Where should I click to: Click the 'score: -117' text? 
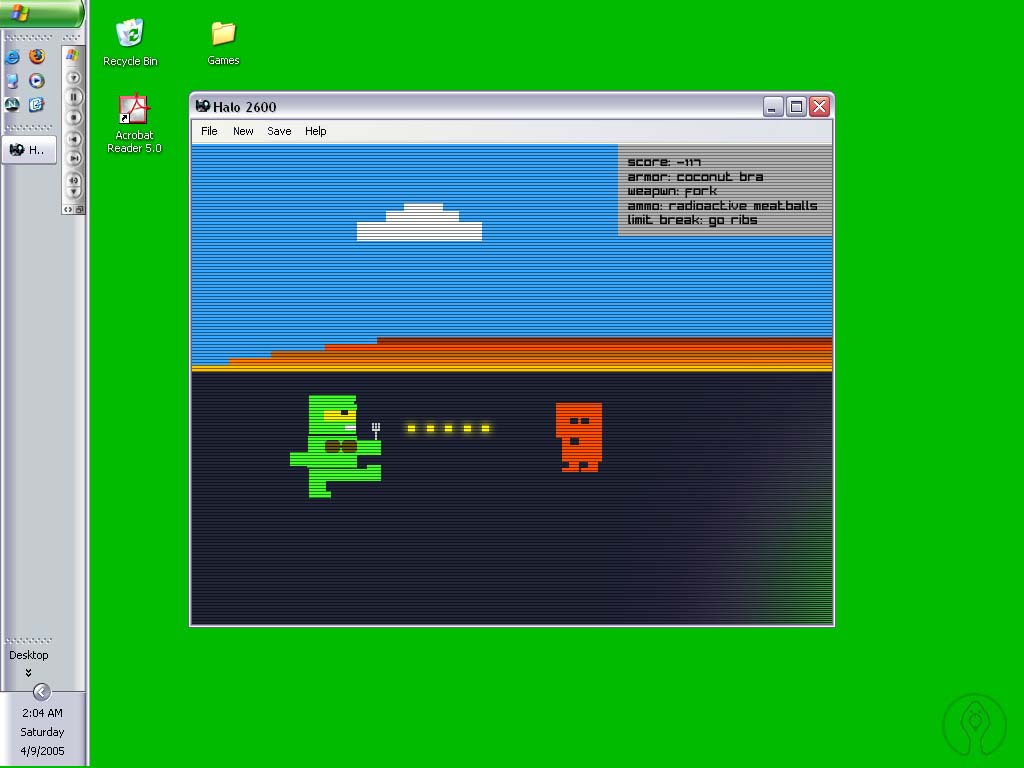point(664,162)
